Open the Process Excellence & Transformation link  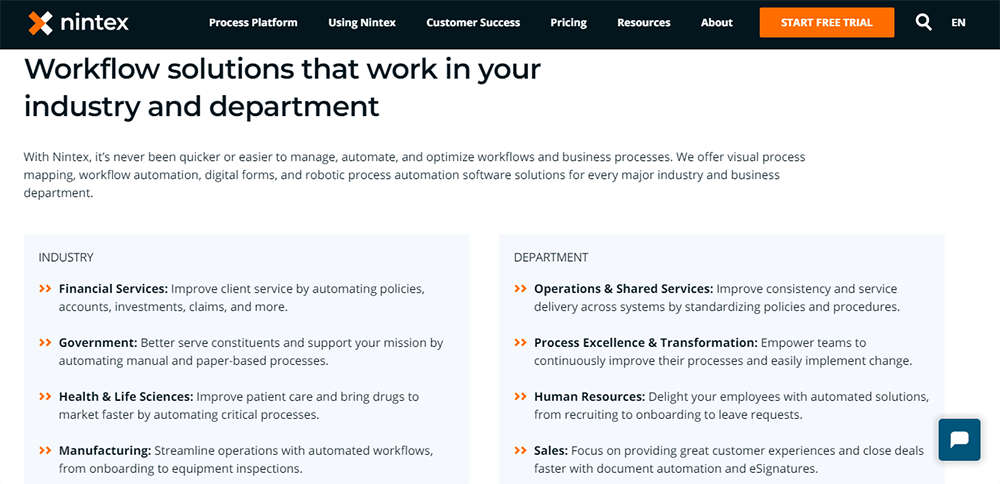coord(646,343)
